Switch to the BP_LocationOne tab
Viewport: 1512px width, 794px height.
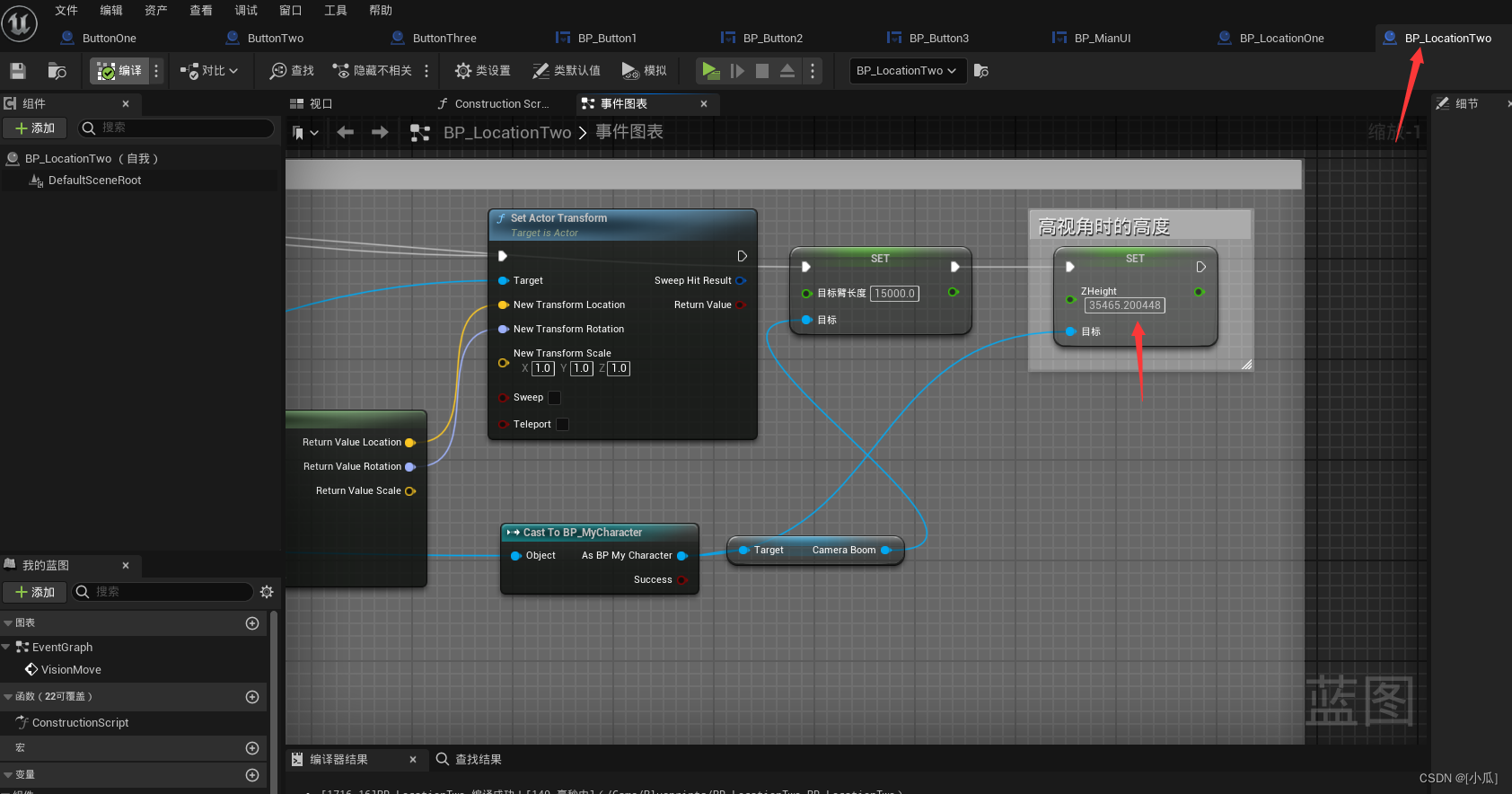(1281, 38)
